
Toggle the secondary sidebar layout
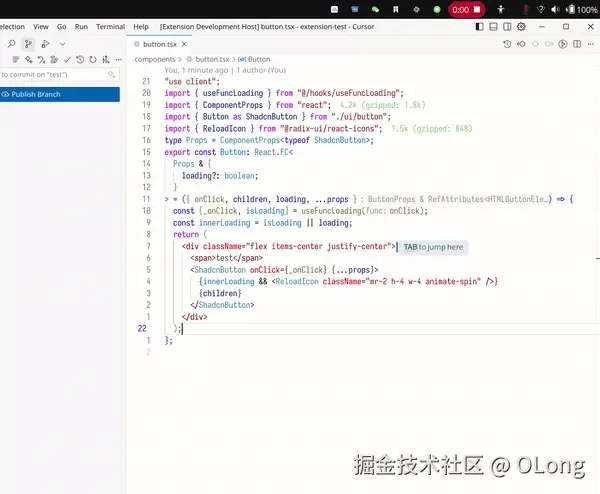(x=507, y=26)
